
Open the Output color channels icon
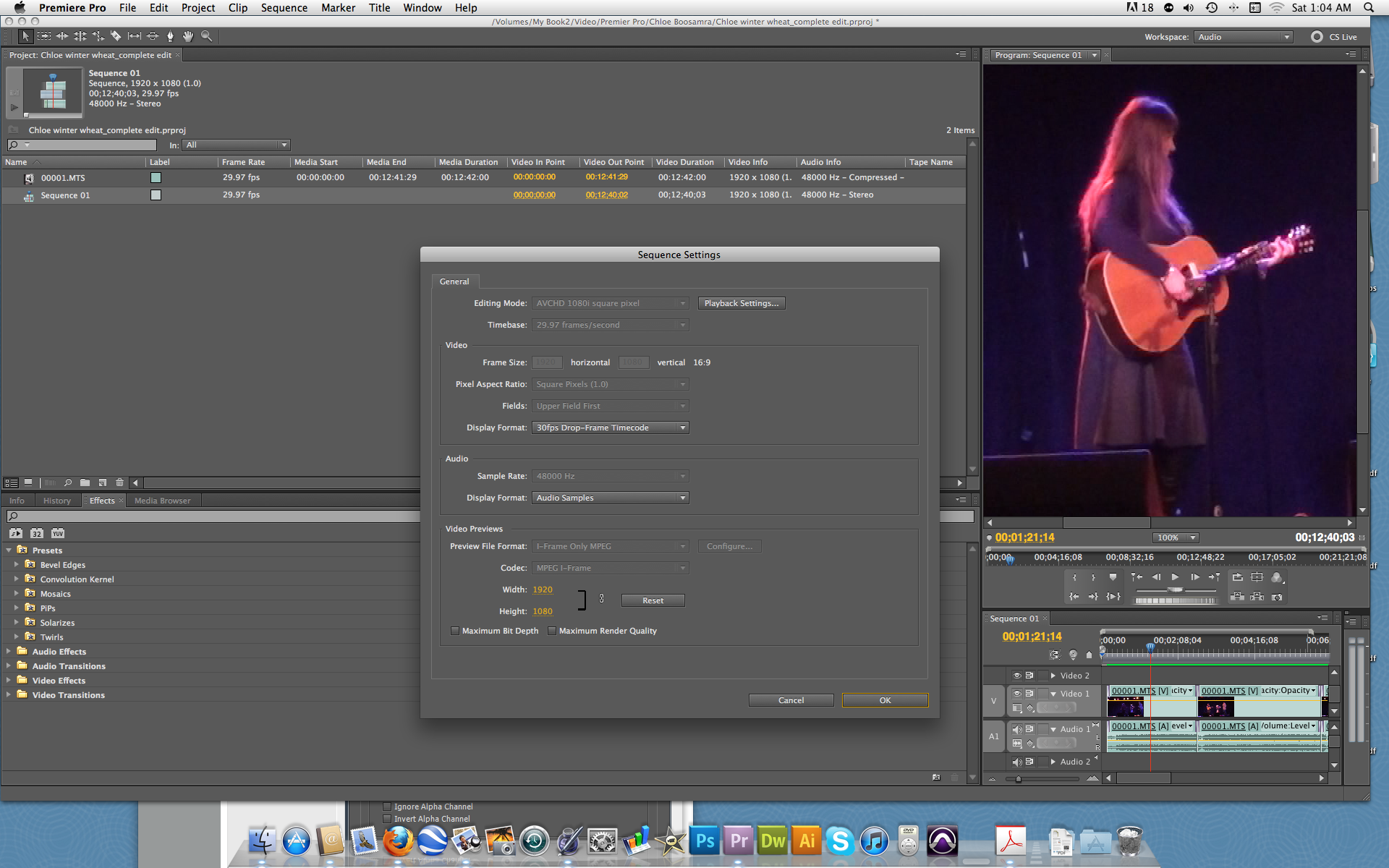(x=1277, y=577)
